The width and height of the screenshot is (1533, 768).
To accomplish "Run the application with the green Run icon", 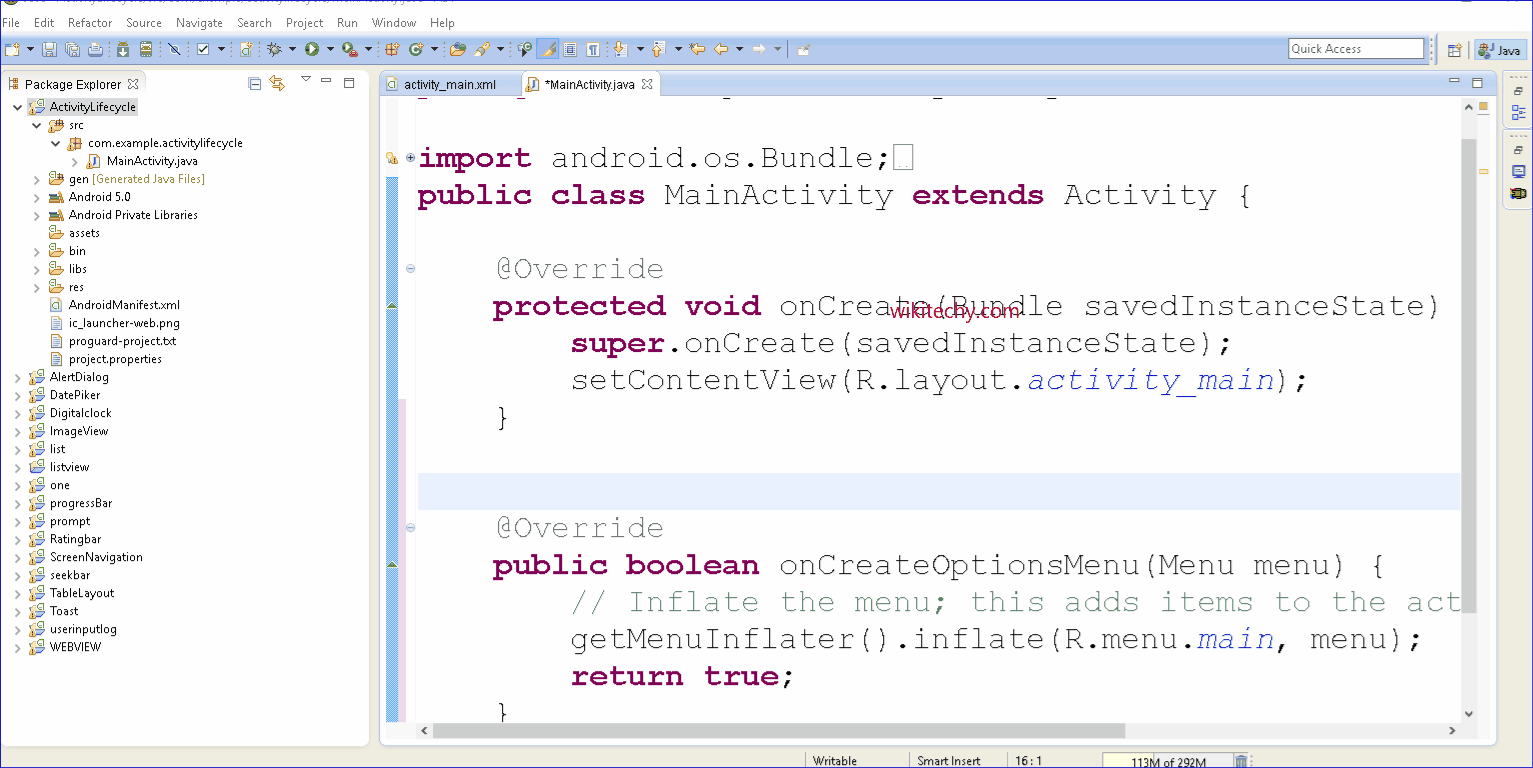I will [311, 48].
